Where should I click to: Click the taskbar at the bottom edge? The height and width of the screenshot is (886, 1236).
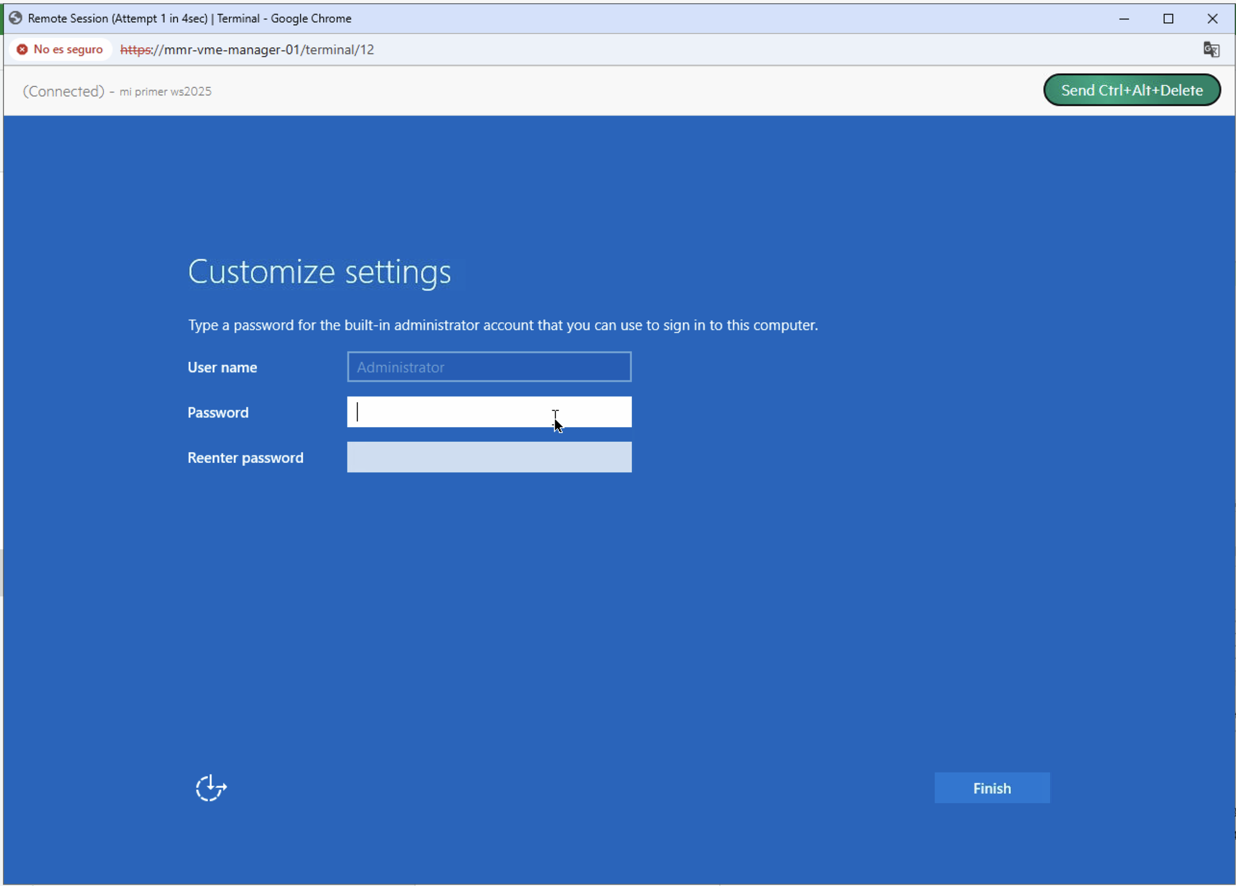(x=618, y=883)
